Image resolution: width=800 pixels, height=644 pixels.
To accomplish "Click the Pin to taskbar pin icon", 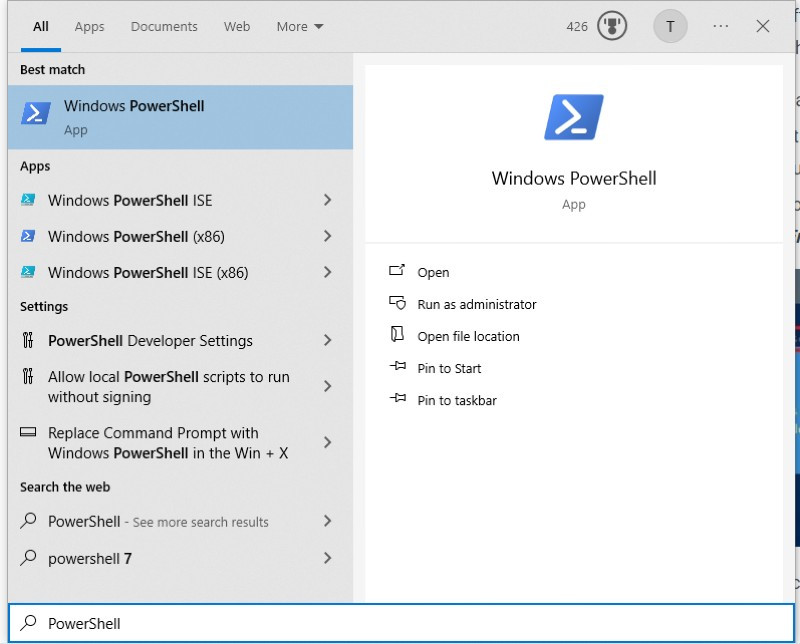I will tap(397, 399).
